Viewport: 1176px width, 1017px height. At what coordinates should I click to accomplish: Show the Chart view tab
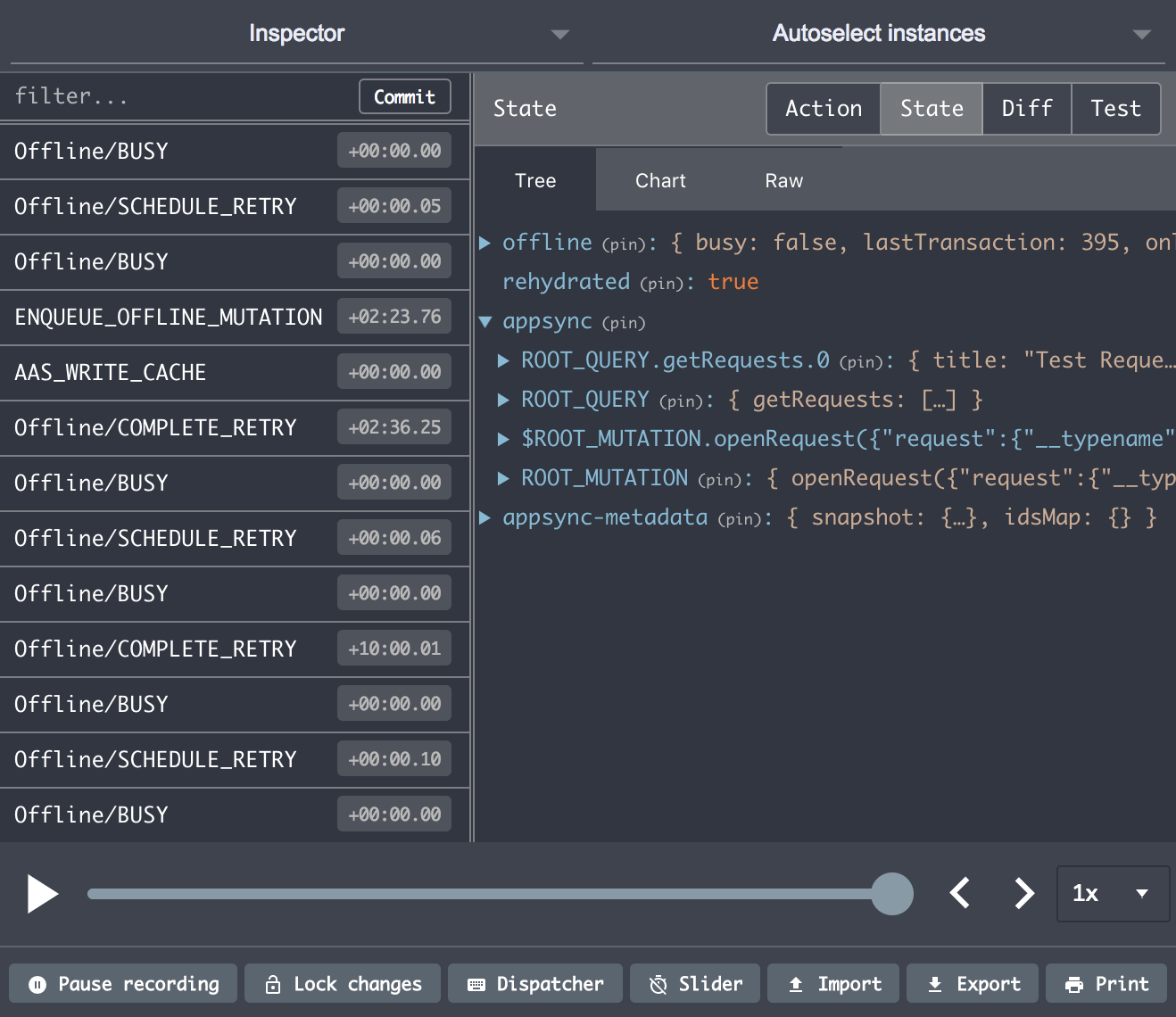pos(660,180)
